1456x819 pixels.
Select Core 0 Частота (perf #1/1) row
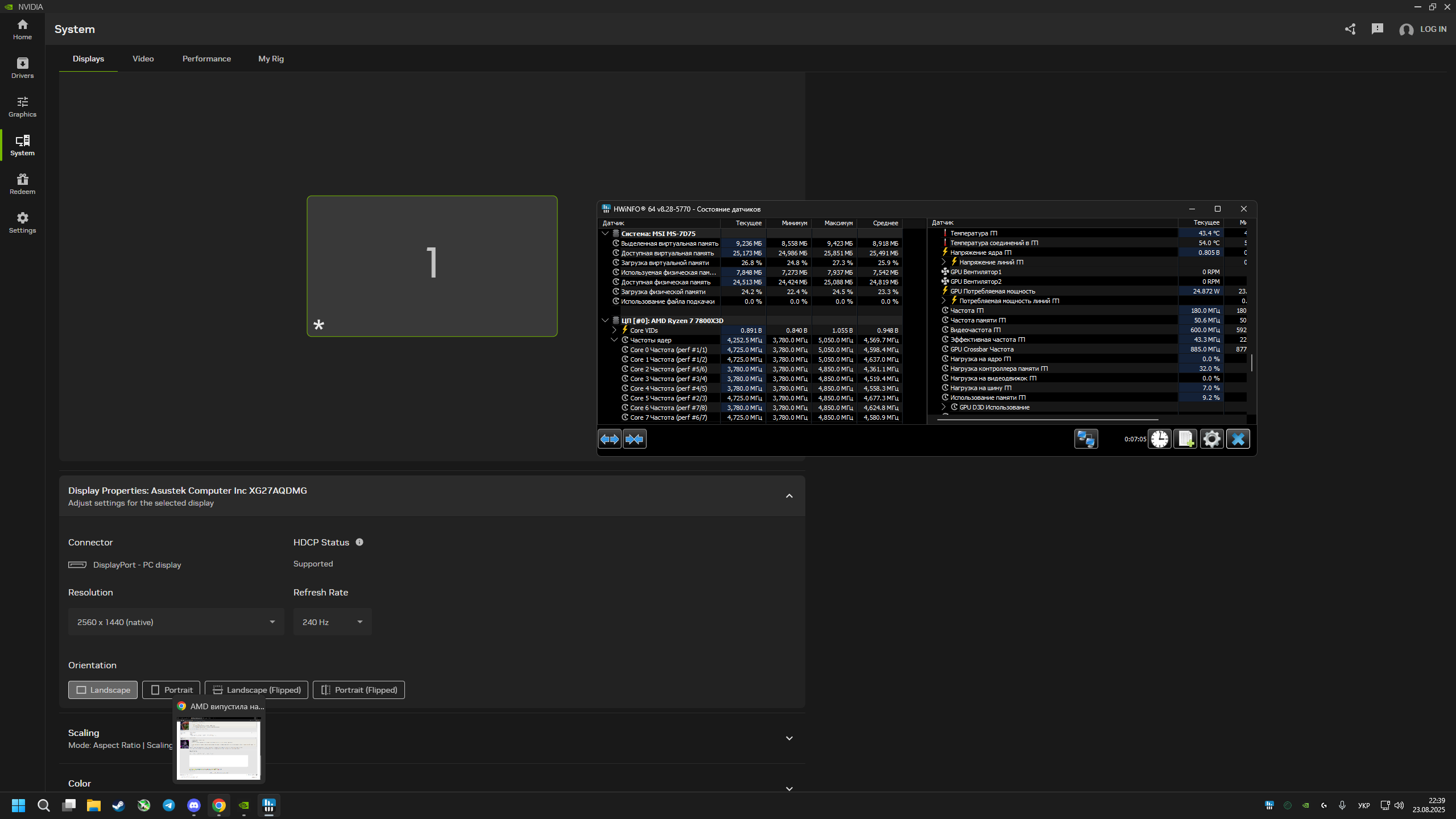pos(751,350)
